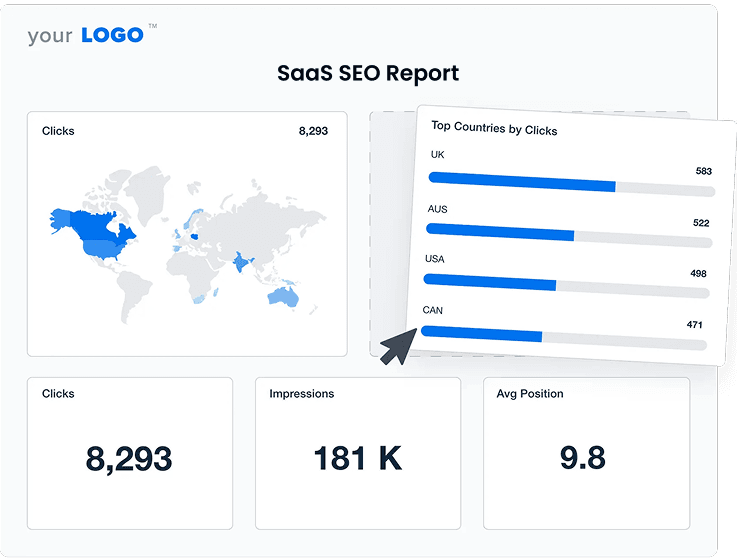Click the 471 value for CAN
The width and height of the screenshot is (737, 558).
point(695,324)
